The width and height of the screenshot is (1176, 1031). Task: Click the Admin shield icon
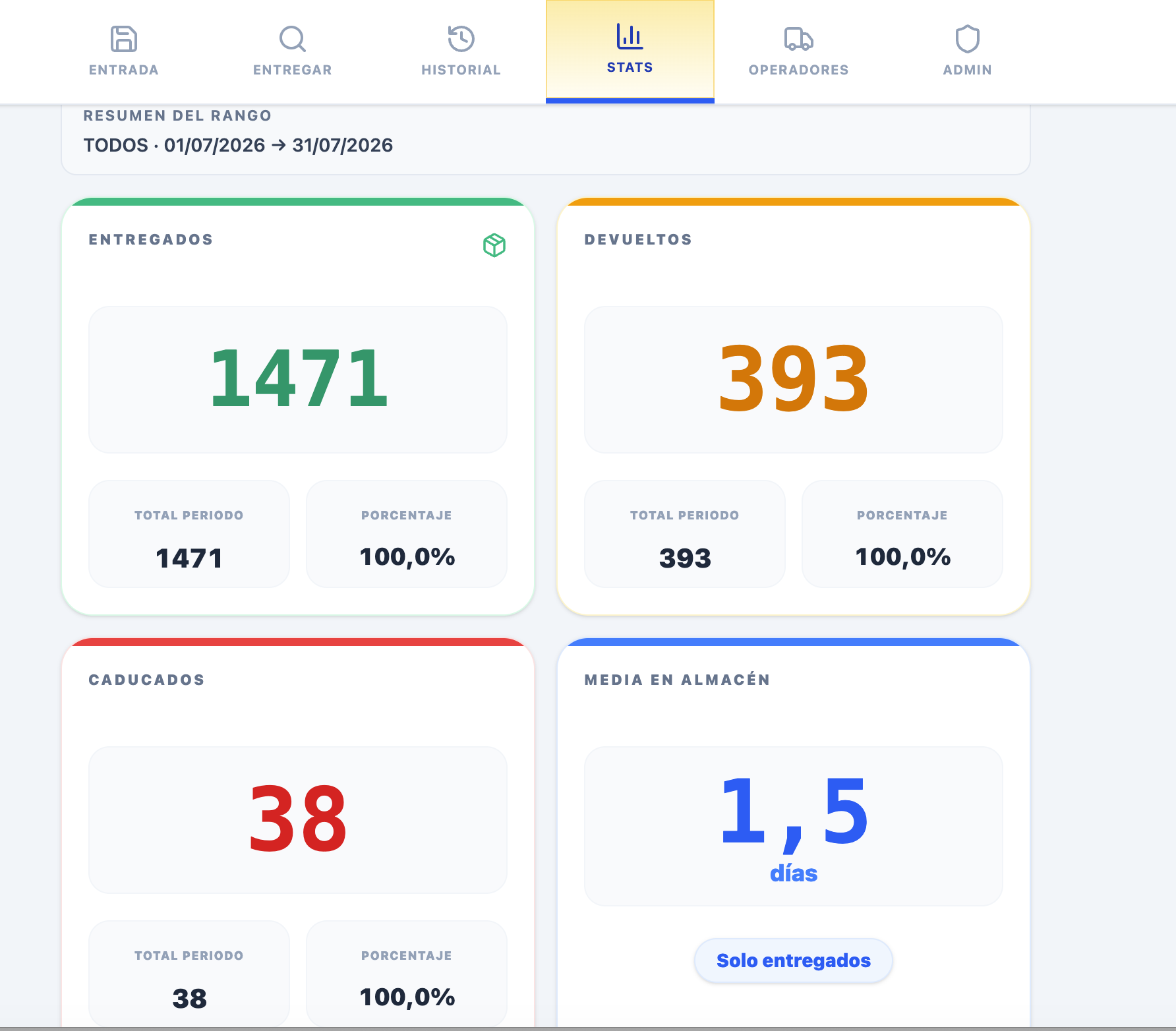(967, 39)
